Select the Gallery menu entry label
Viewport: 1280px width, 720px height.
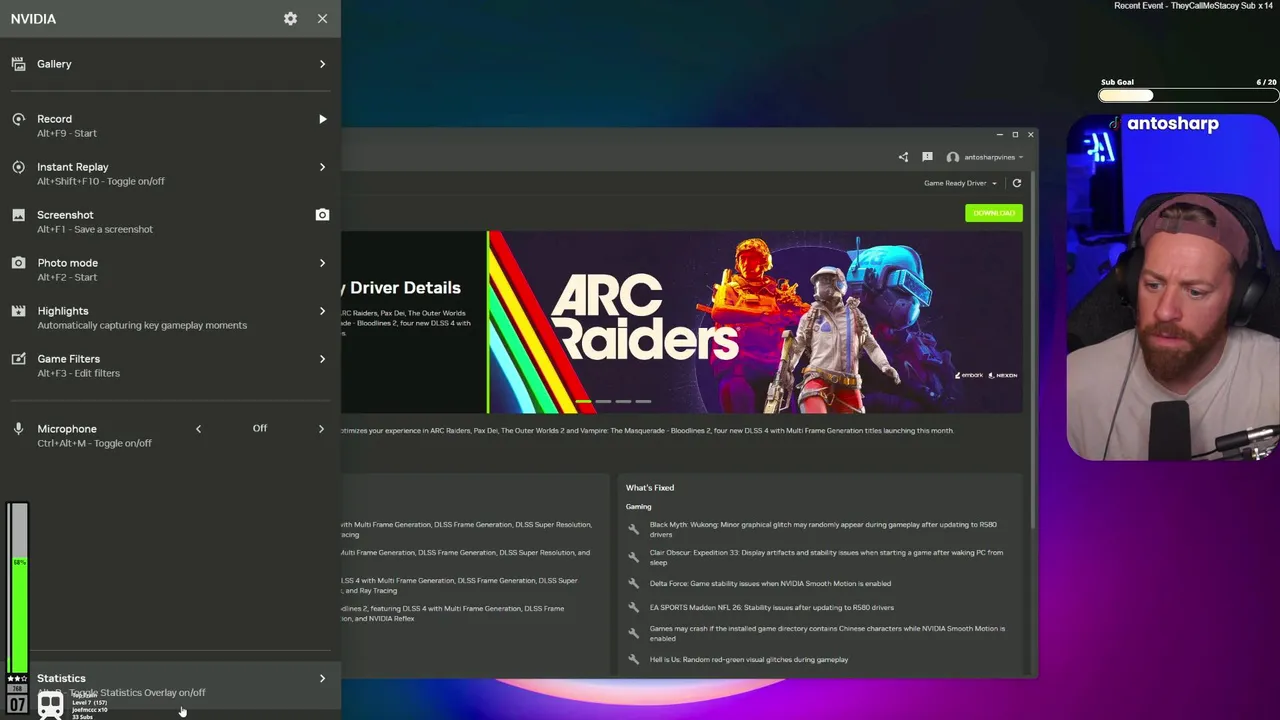click(x=54, y=64)
